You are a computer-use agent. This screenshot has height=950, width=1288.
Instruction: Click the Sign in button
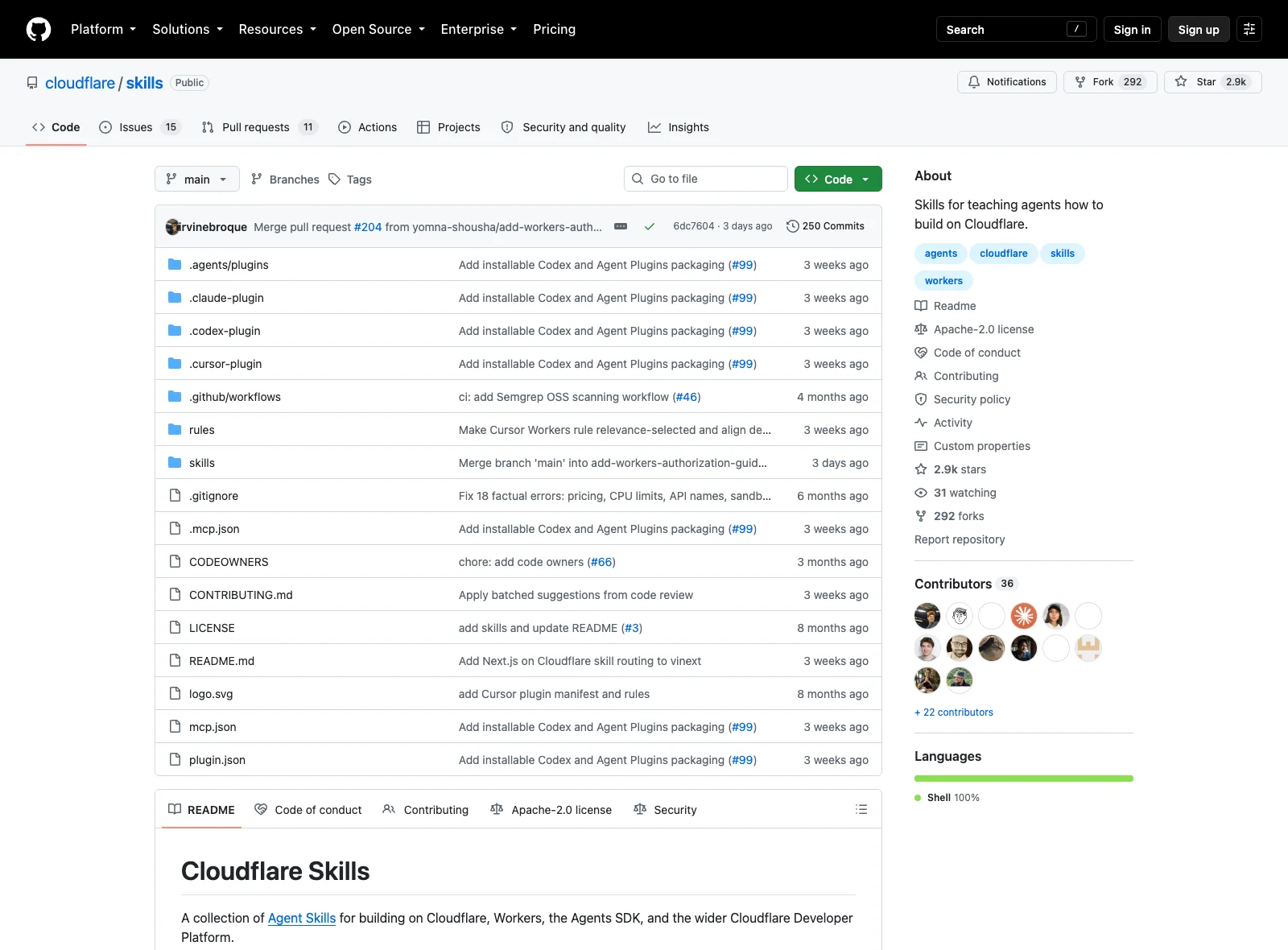click(1132, 29)
